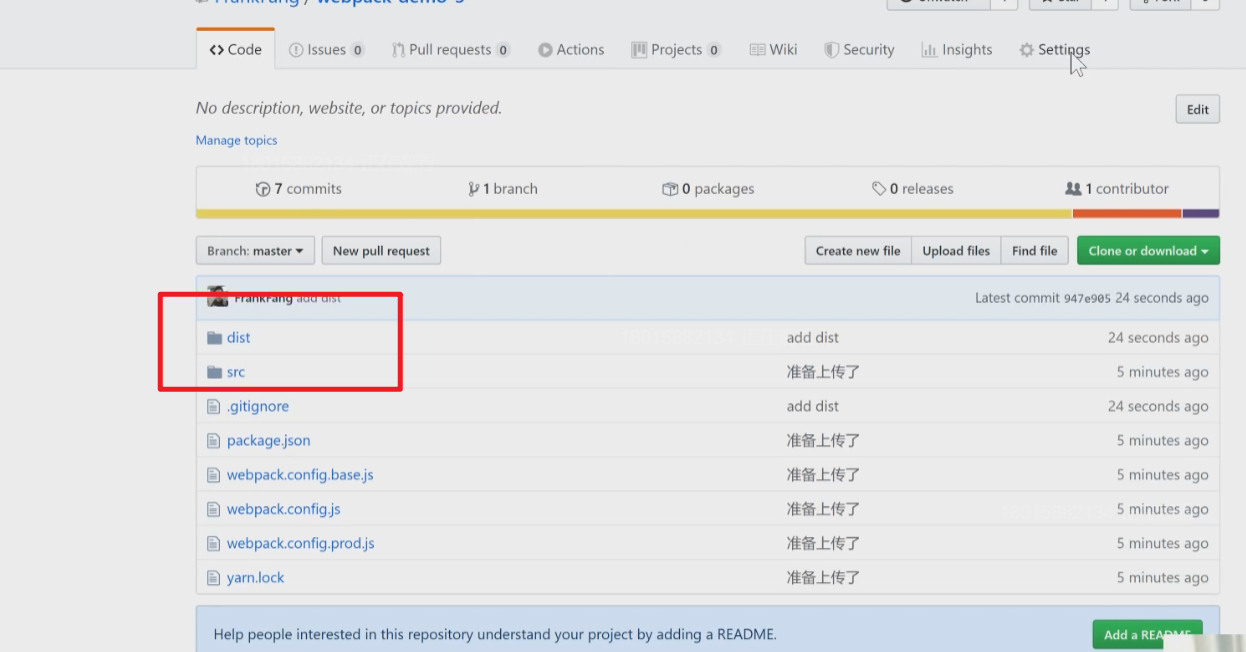Click the dist folder icon
The image size is (1246, 652).
click(x=214, y=338)
